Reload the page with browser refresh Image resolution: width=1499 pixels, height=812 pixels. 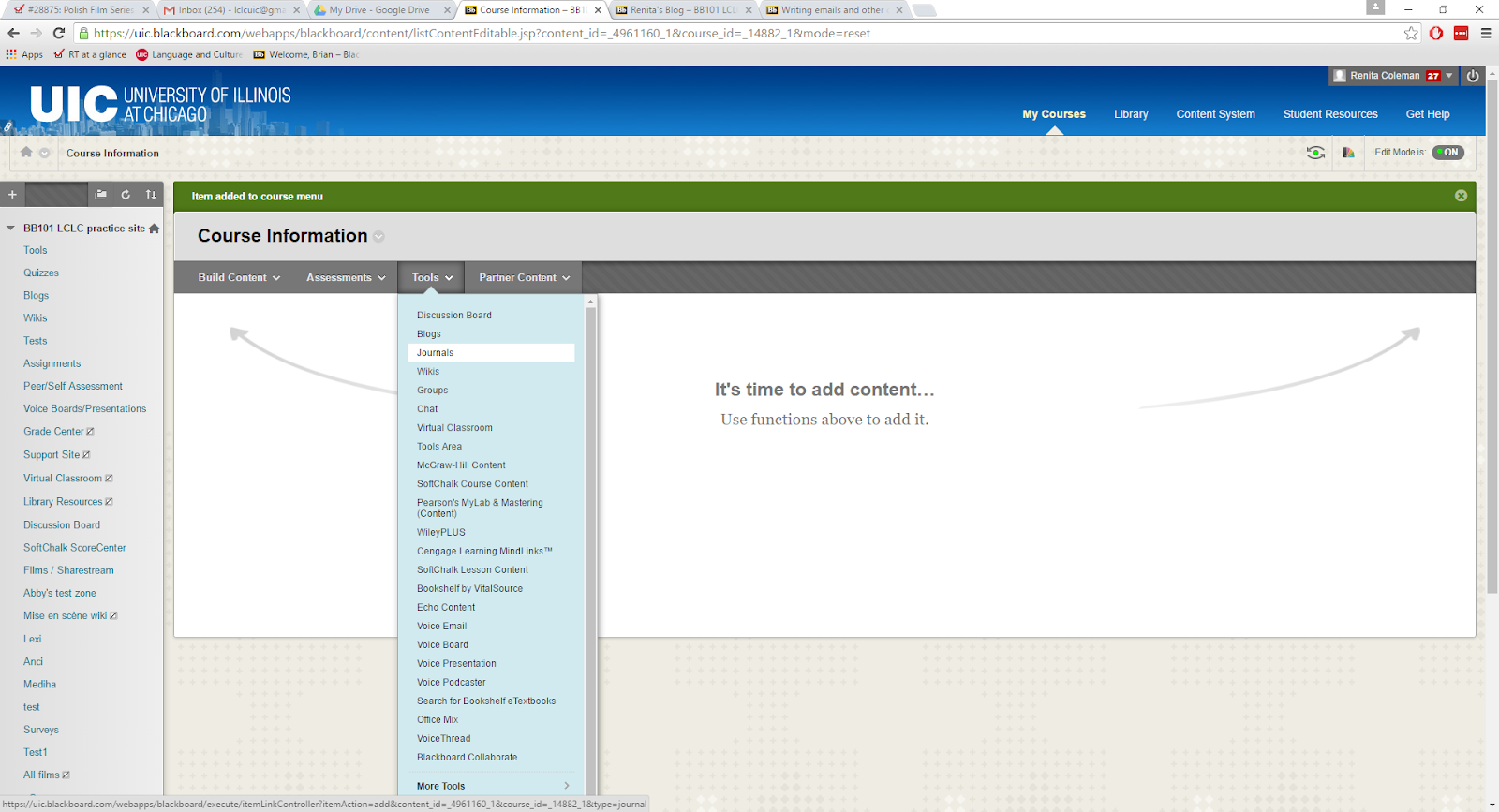tap(58, 34)
